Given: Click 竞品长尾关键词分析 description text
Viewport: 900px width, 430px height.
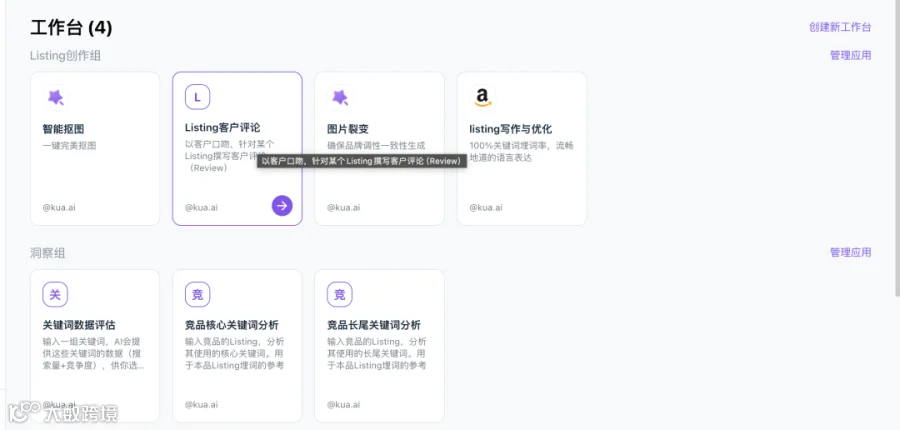Looking at the screenshot, I should click(x=377, y=354).
